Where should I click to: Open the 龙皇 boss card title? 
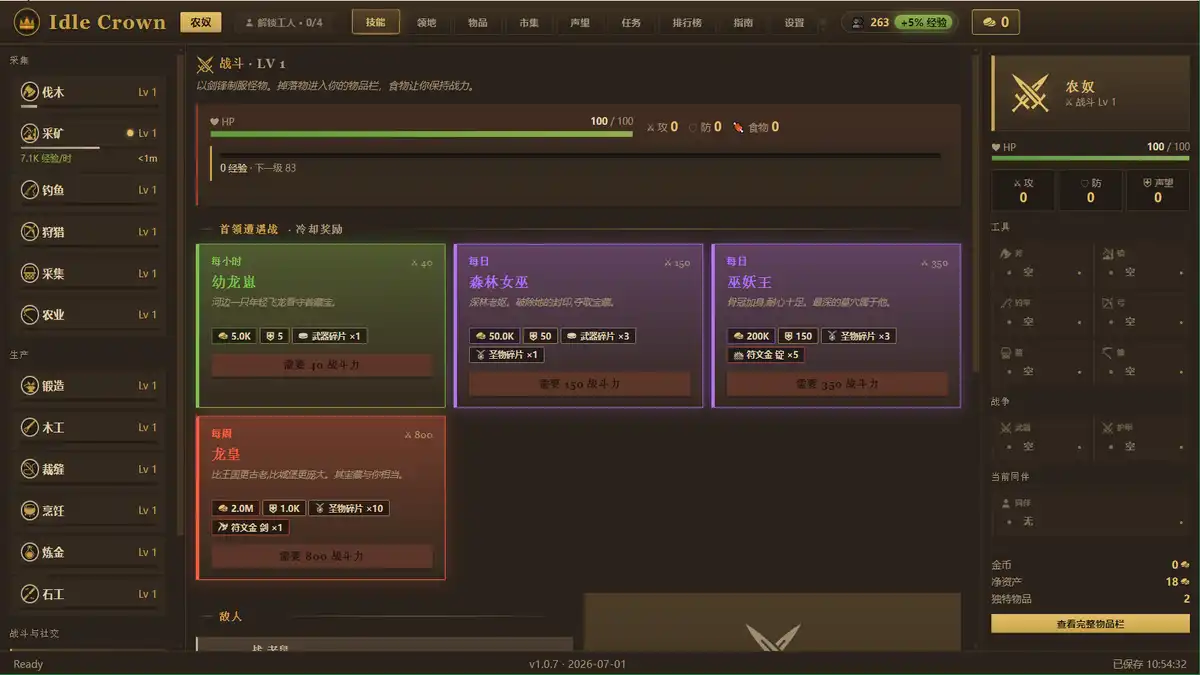click(226, 454)
